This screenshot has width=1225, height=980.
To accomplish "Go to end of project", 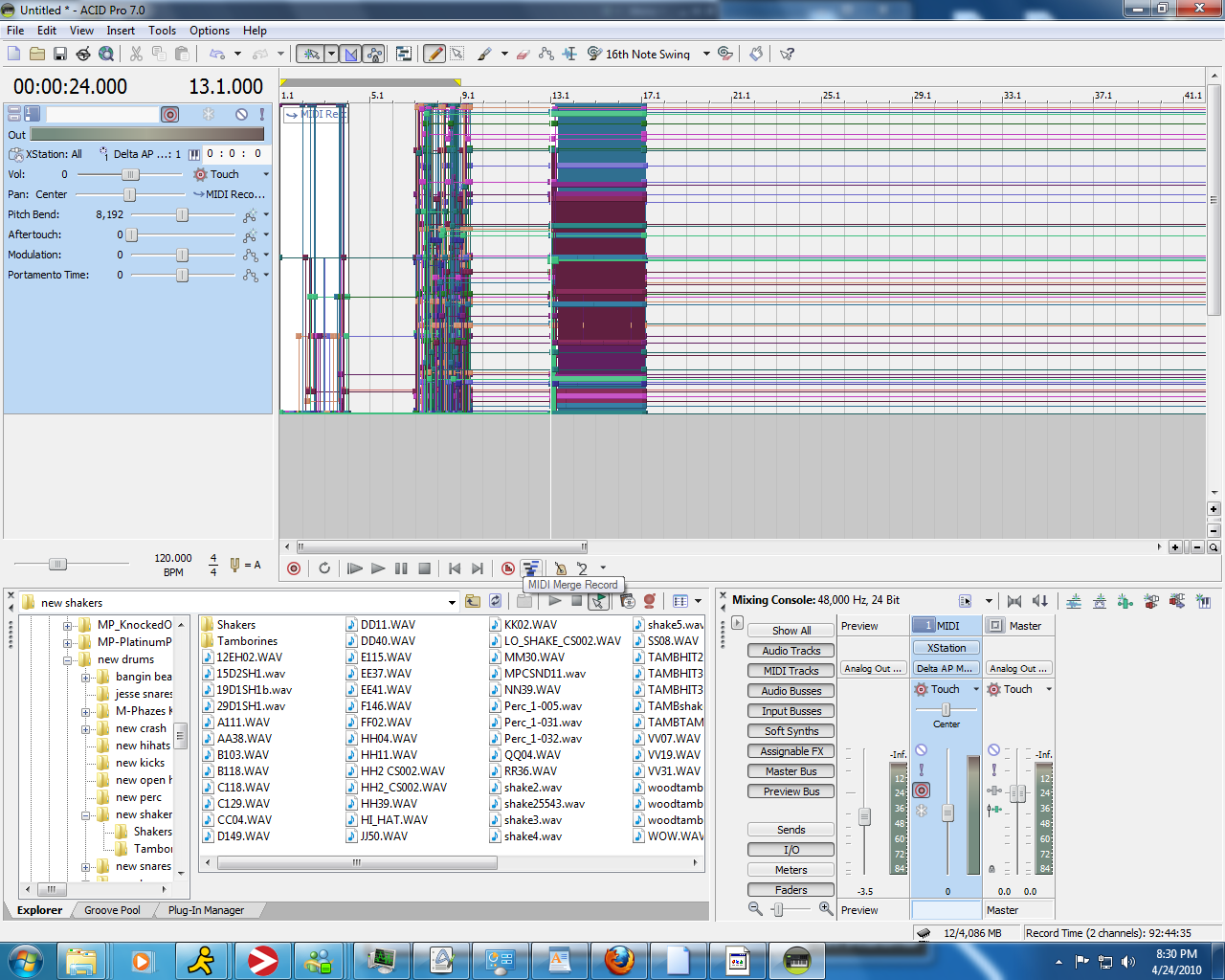I will 478,568.
